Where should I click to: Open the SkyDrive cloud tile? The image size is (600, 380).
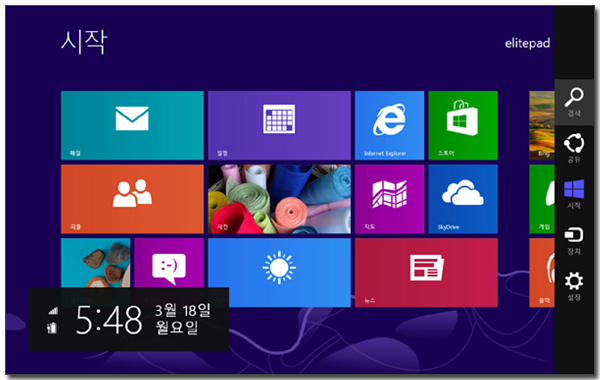point(463,199)
